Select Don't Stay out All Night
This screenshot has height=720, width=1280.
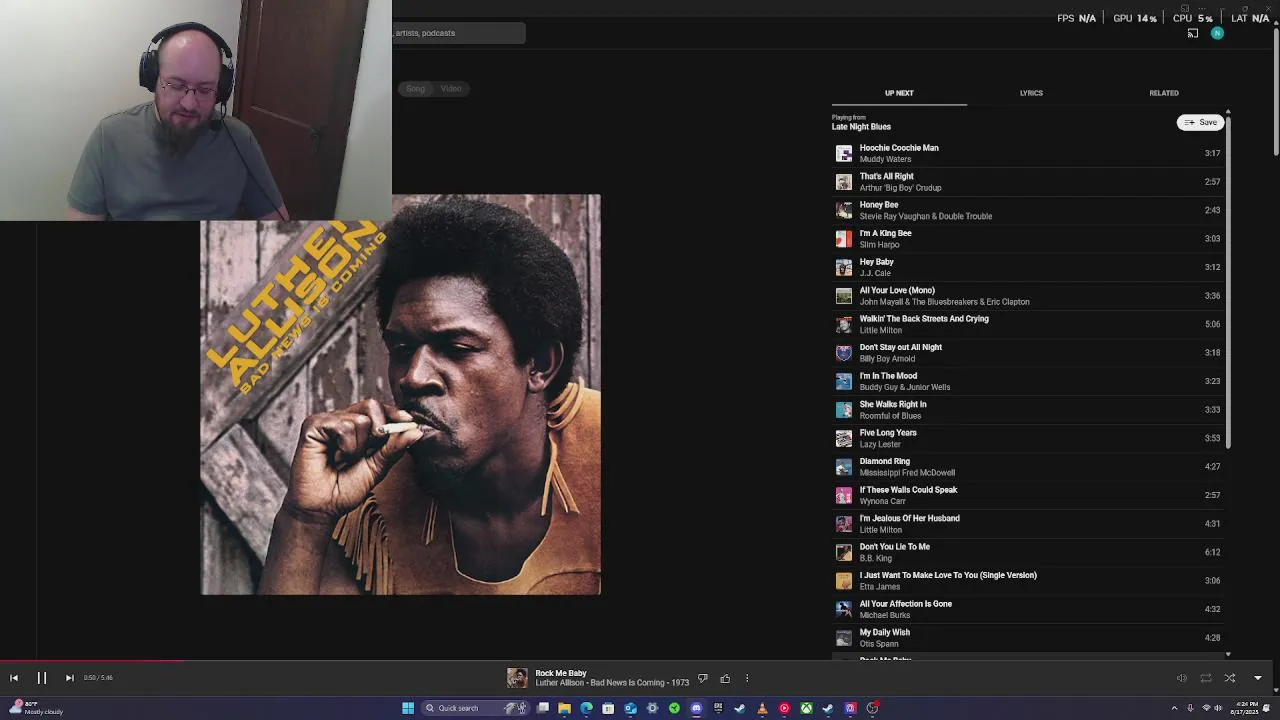pyautogui.click(x=1028, y=353)
